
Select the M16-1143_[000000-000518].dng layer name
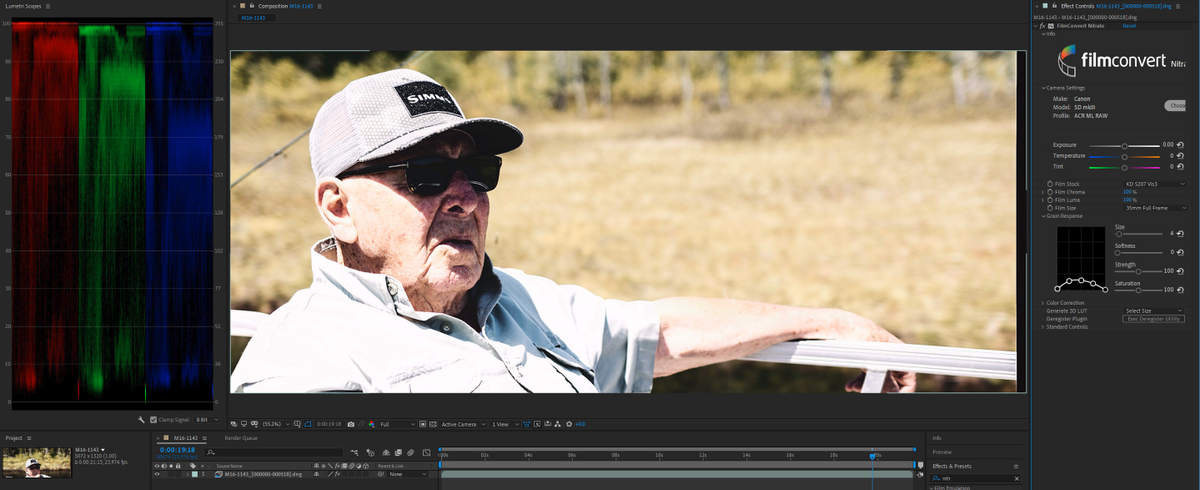(x=263, y=474)
